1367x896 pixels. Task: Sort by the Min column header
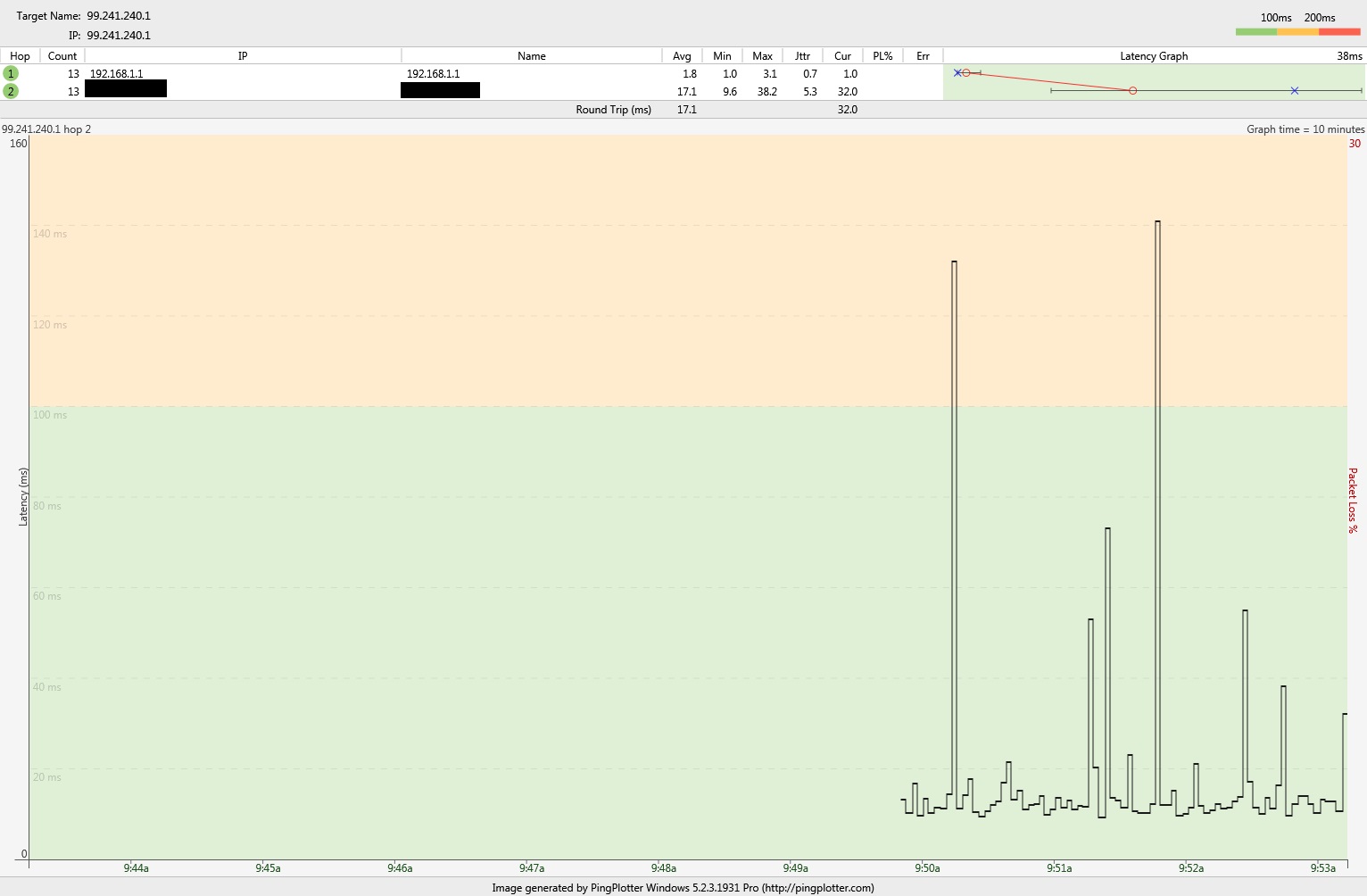722,56
